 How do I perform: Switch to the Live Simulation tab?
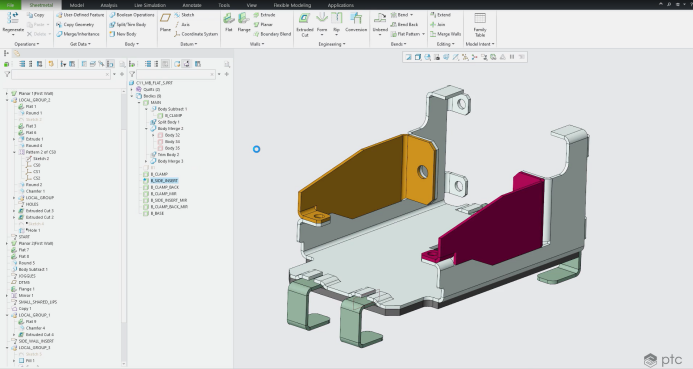(150, 5)
